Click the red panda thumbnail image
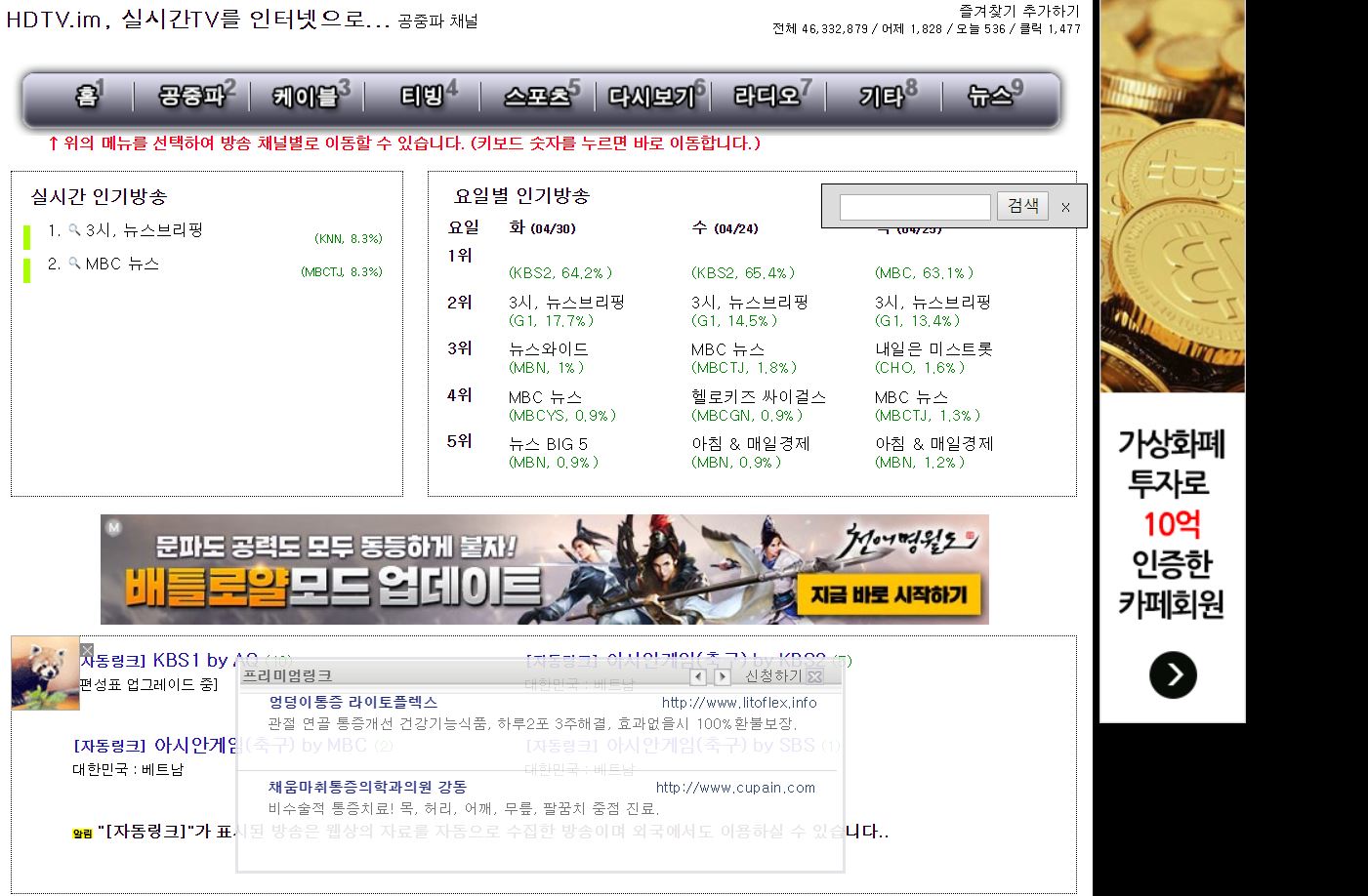 click(45, 673)
